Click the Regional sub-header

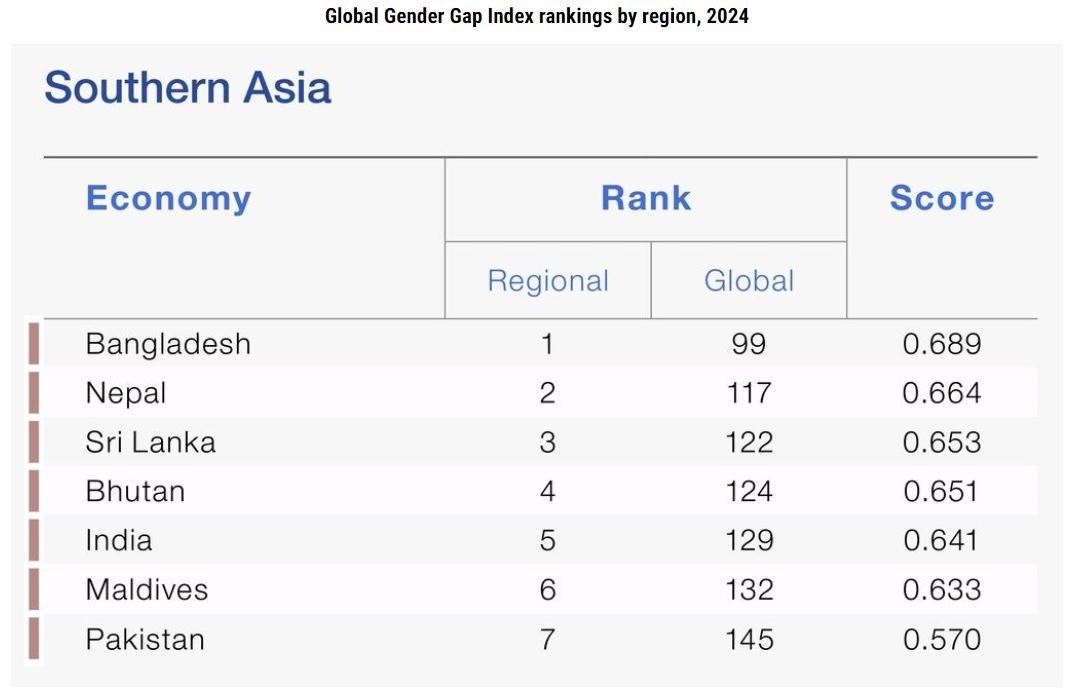[x=548, y=281]
